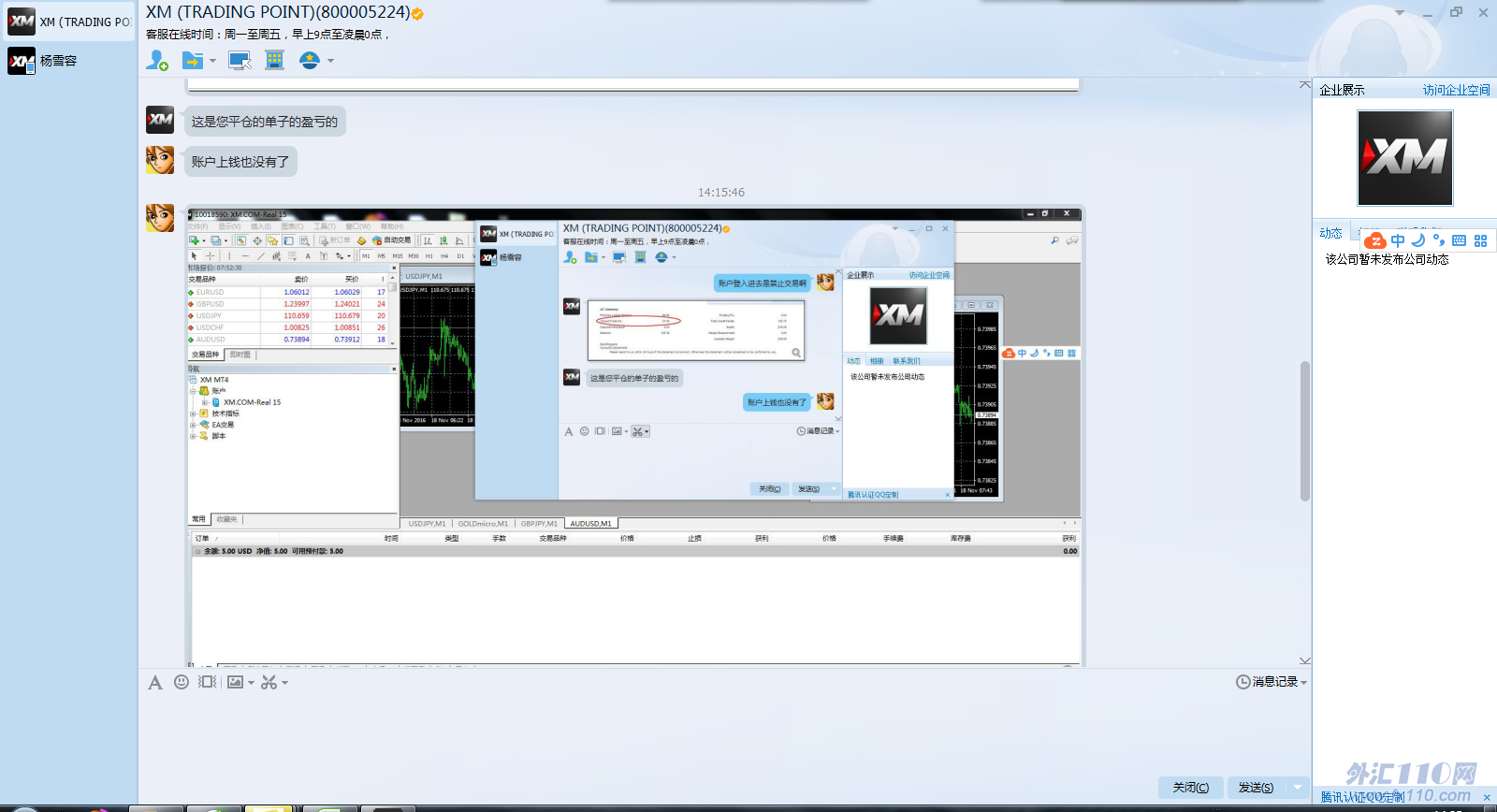Click the chat scroll-up arrow
The width and height of the screenshot is (1497, 812).
[1305, 85]
